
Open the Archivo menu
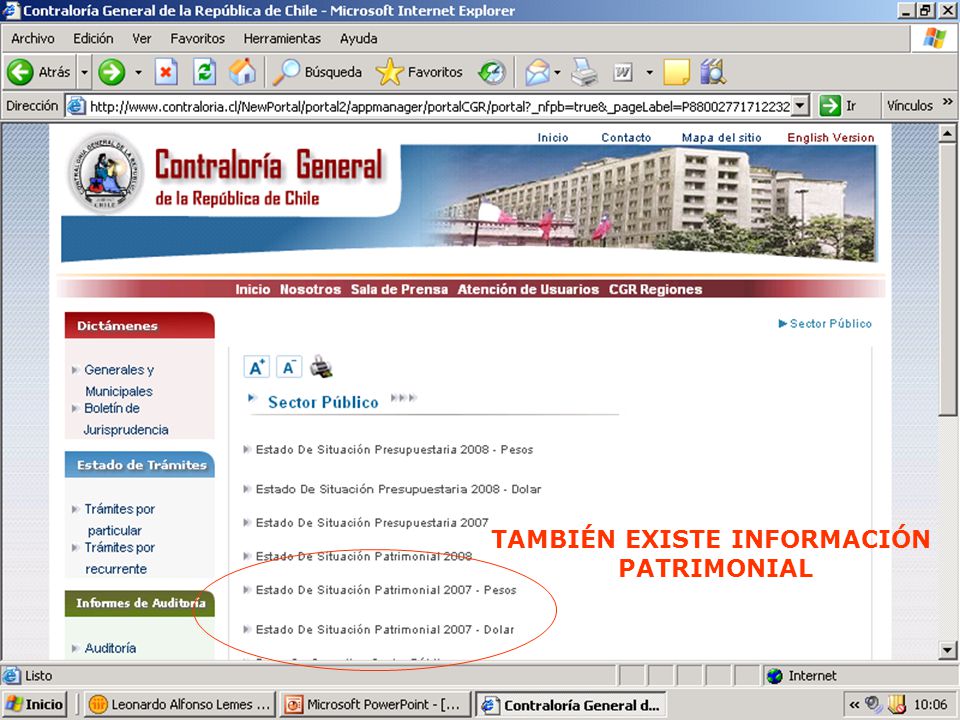tap(32, 39)
